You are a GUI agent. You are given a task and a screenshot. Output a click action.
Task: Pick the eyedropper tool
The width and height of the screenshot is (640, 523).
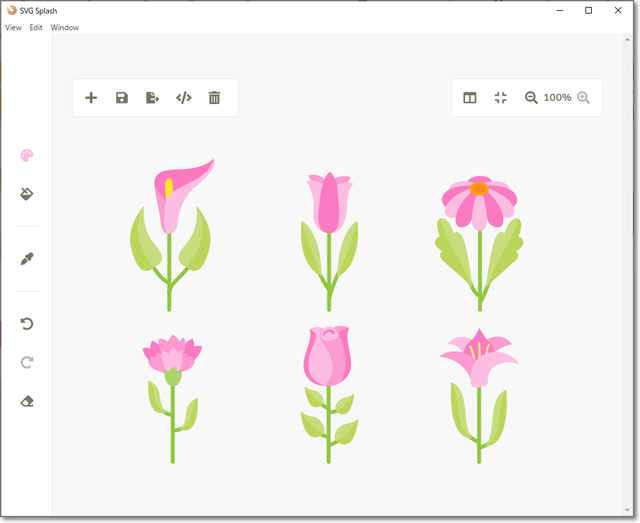pos(27,259)
